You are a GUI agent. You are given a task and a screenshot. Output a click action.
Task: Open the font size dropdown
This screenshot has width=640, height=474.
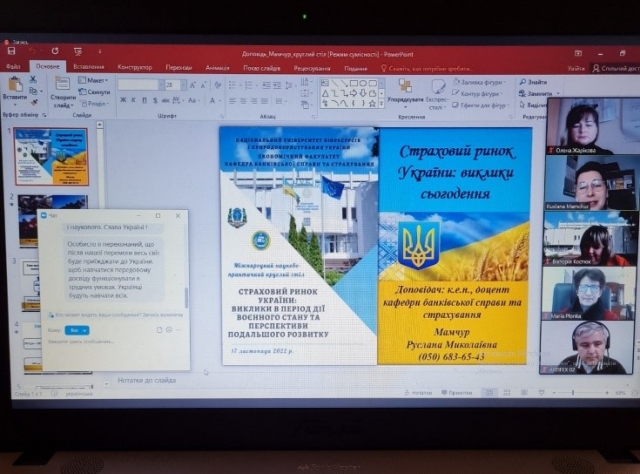(180, 85)
